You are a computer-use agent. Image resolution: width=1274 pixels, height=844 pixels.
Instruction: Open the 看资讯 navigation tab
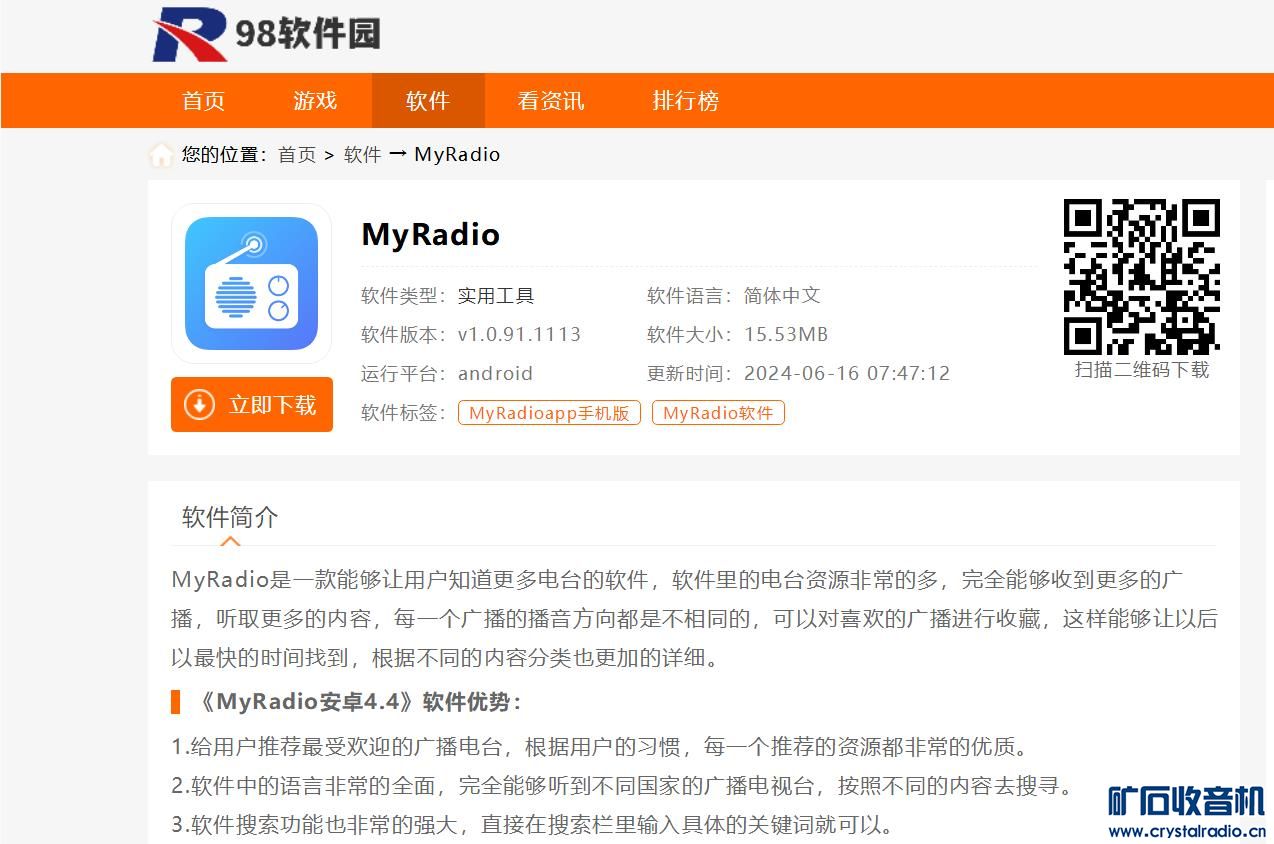(551, 100)
